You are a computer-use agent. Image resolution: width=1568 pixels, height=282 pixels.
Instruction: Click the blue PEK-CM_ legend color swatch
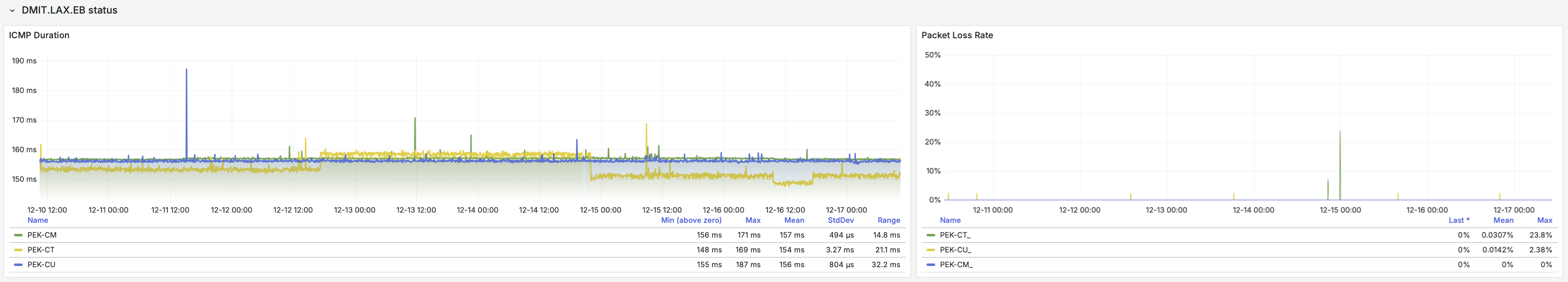(931, 265)
